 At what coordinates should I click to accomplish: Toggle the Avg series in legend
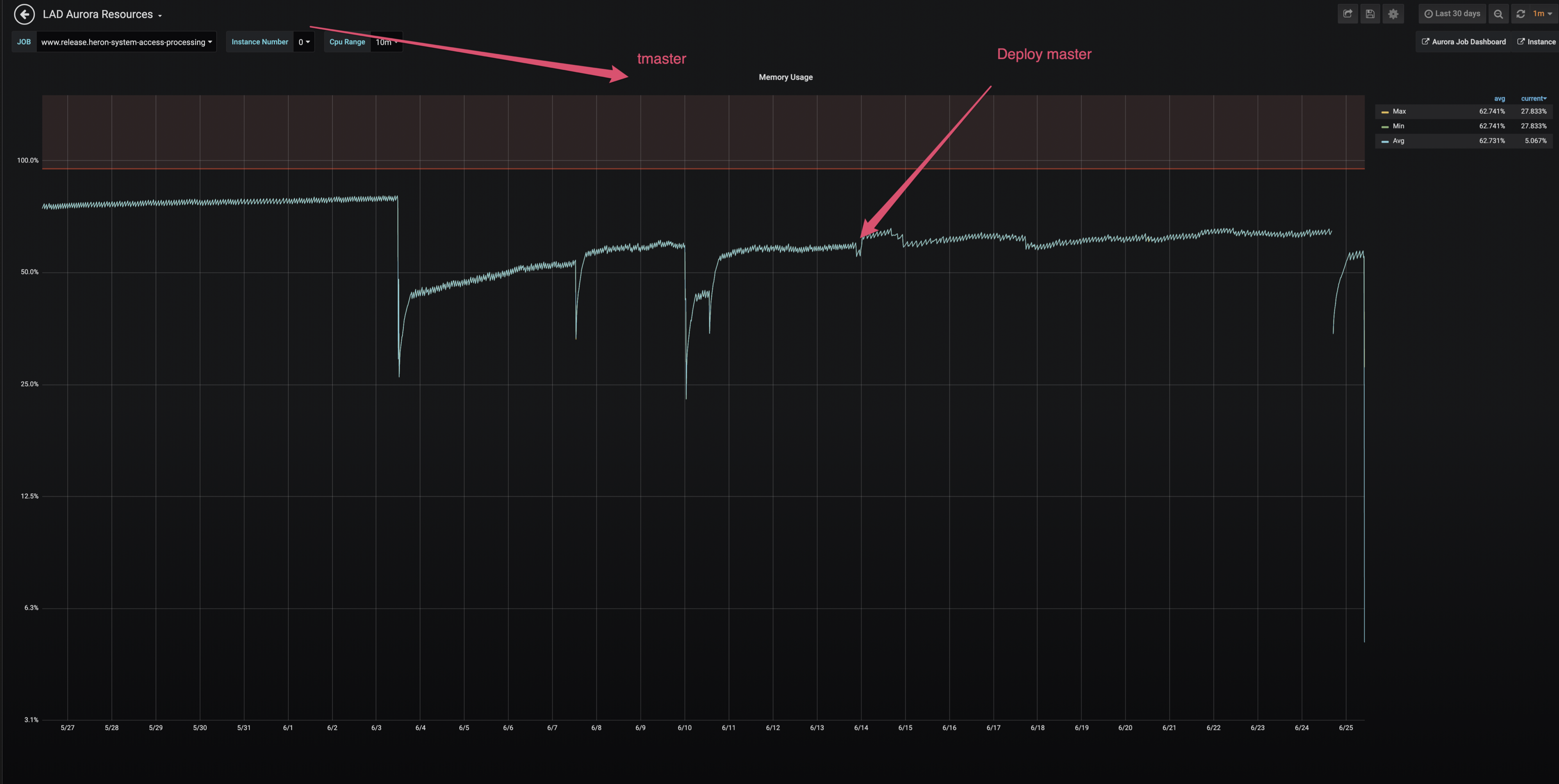coord(1398,141)
